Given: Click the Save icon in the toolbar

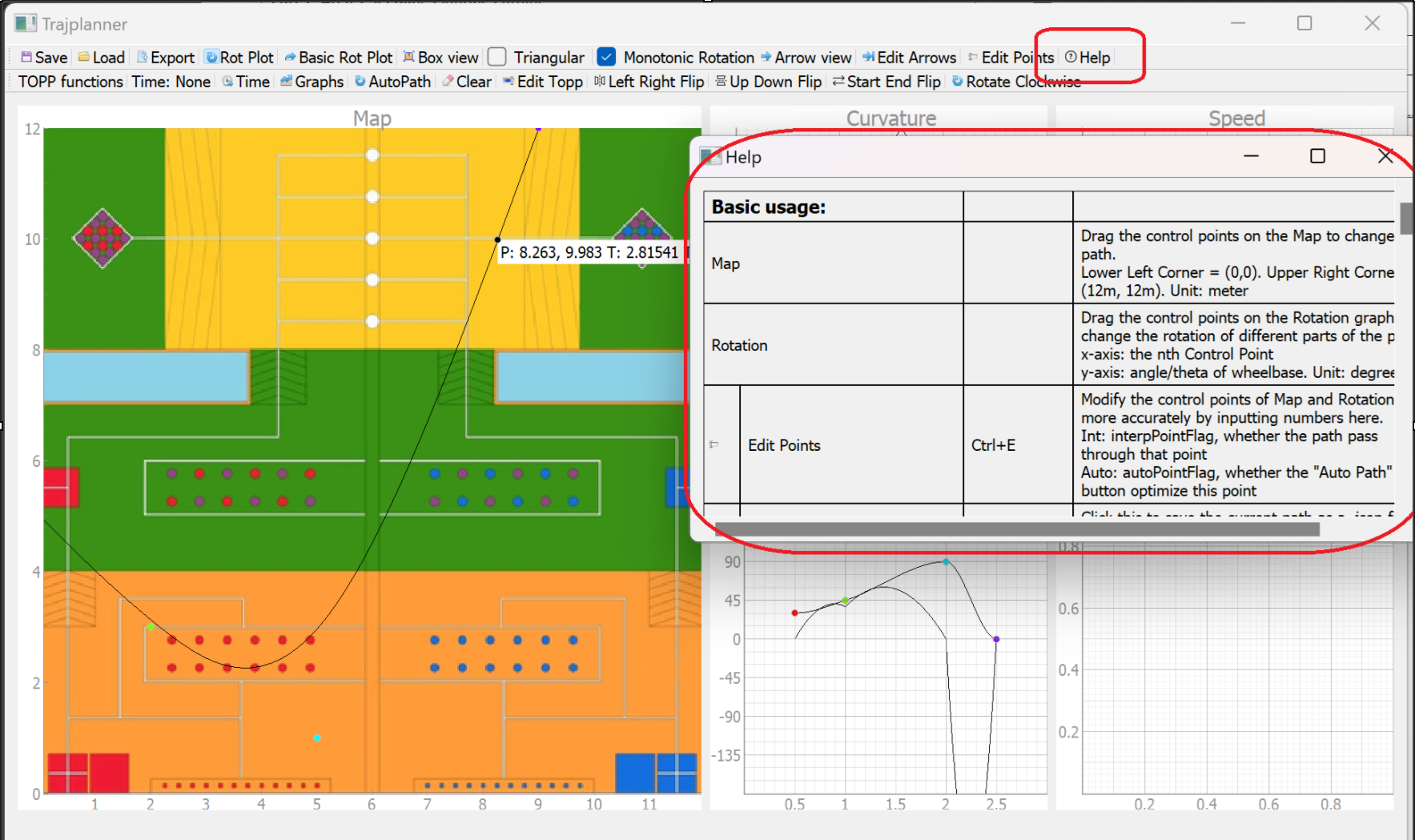Looking at the screenshot, I should click(43, 57).
